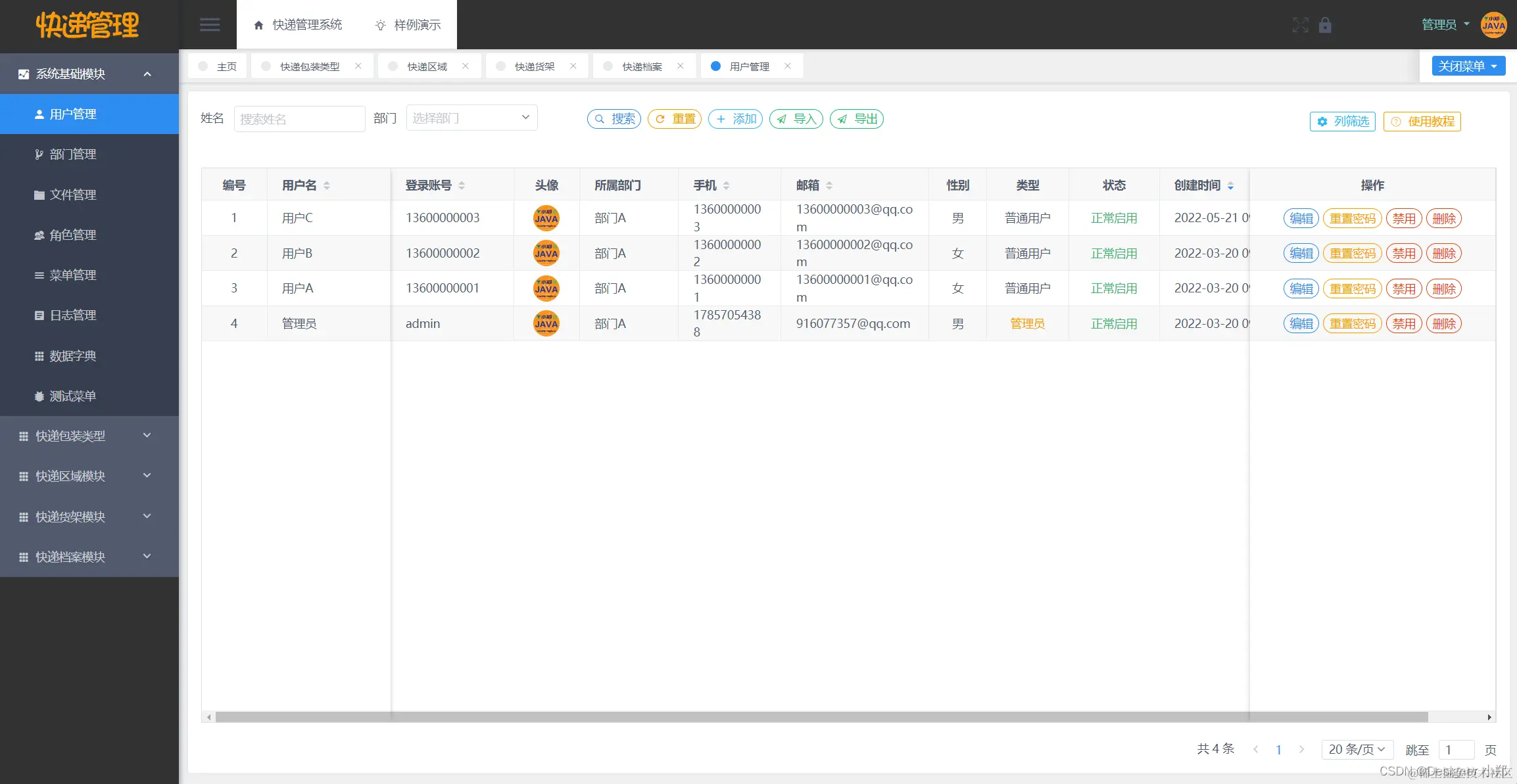Sort by 创建时间 column arrows

click(x=1230, y=185)
